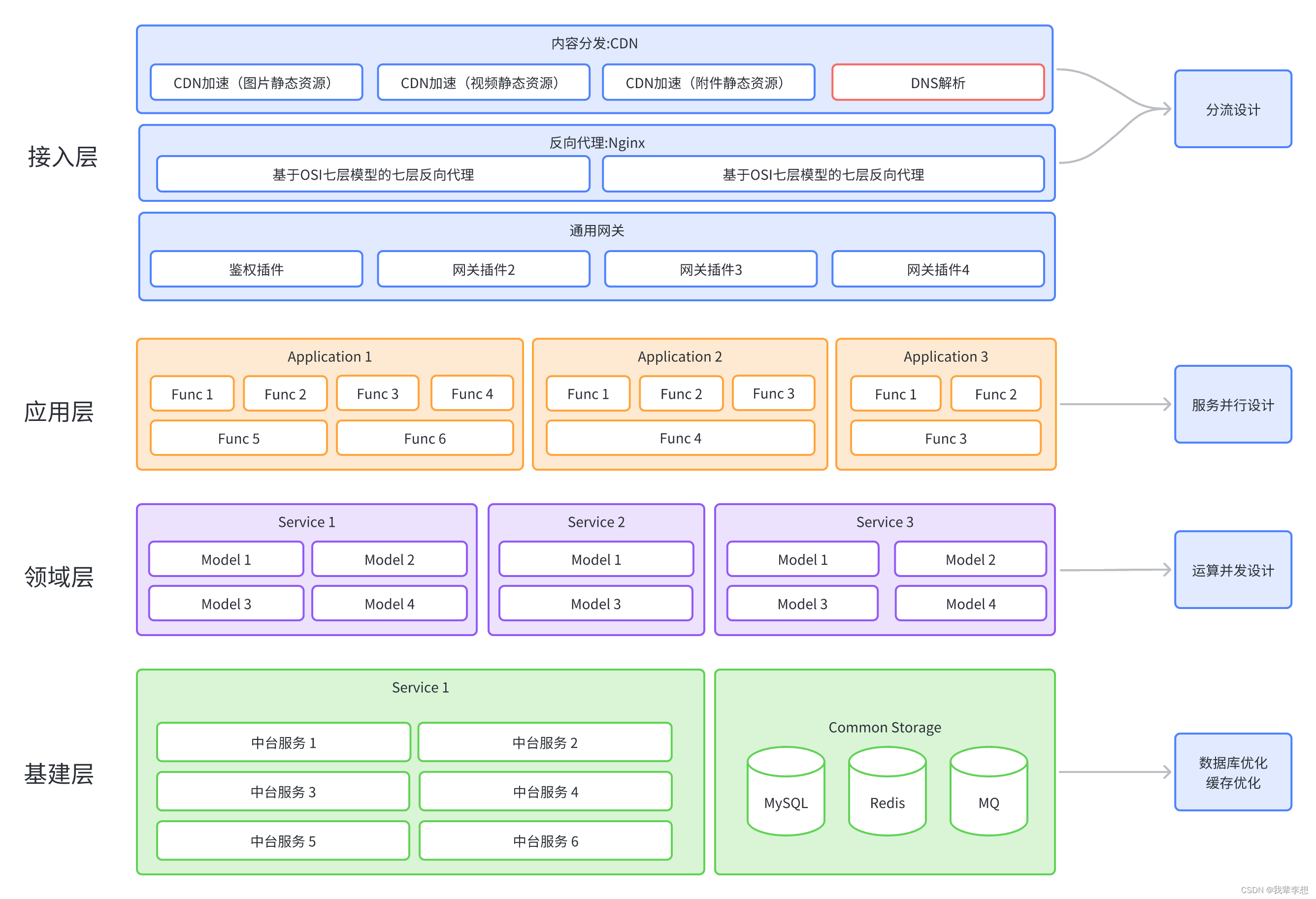Click Model 1 inside Service 2
The image size is (1316, 899).
coord(596,559)
